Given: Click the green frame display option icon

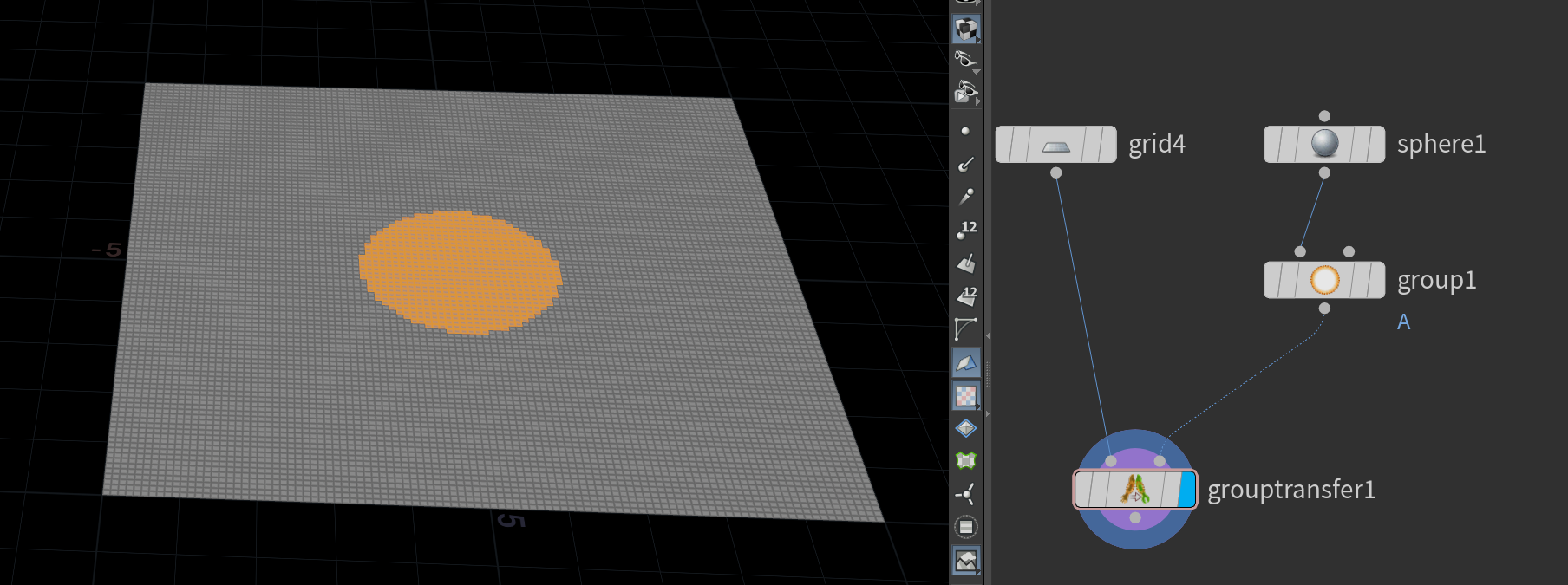Looking at the screenshot, I should 966,460.
